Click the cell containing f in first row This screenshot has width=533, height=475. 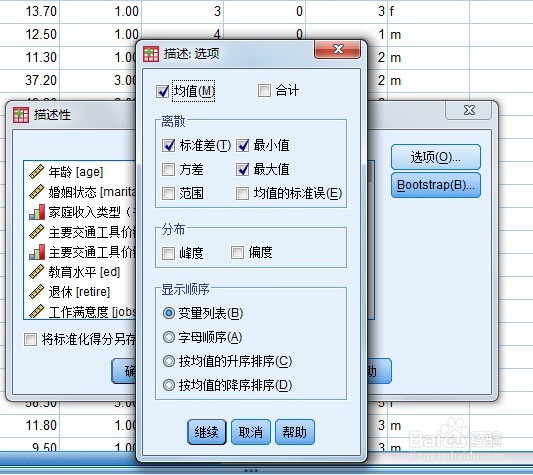(x=428, y=11)
